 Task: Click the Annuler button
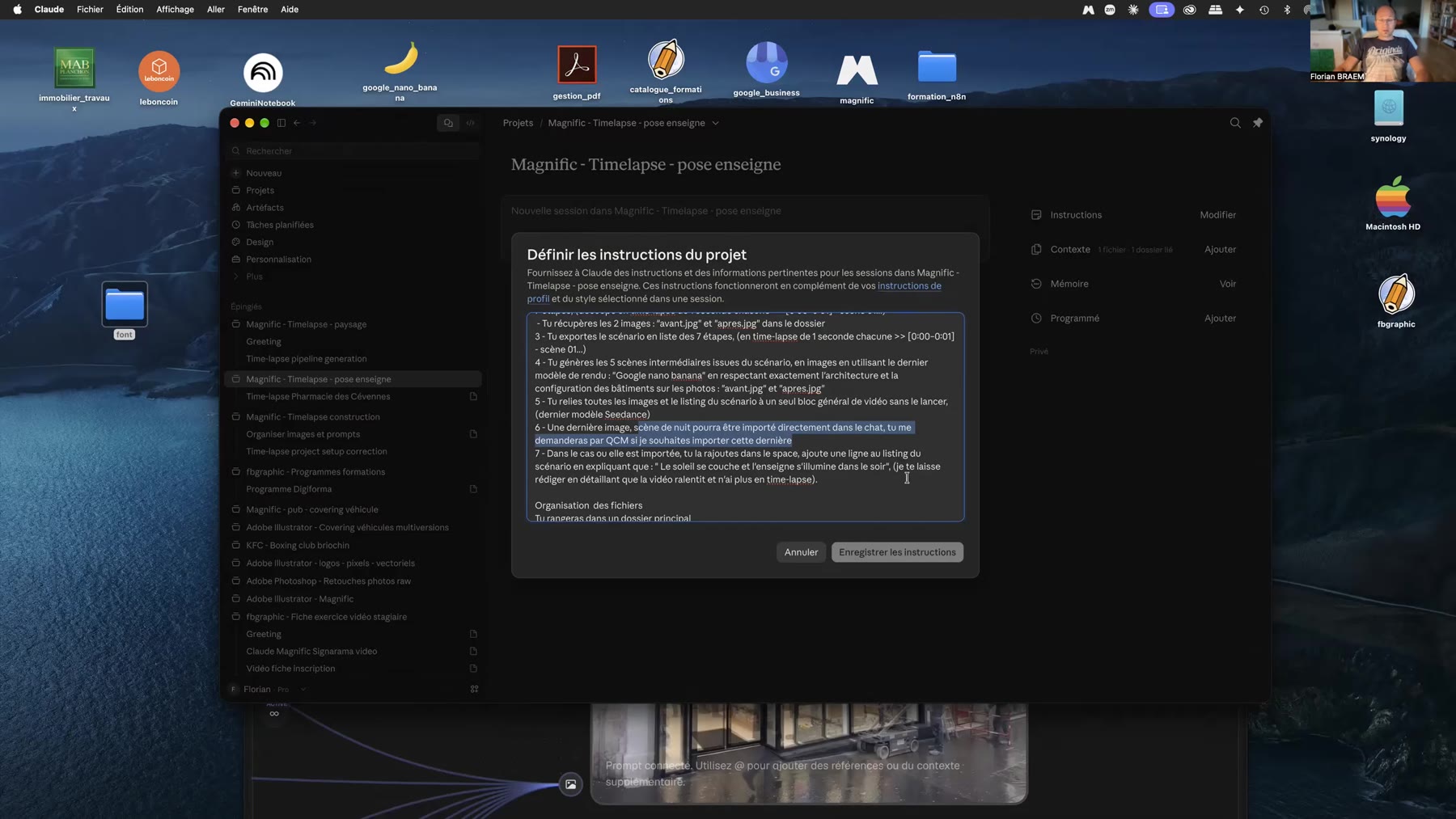pos(801,552)
